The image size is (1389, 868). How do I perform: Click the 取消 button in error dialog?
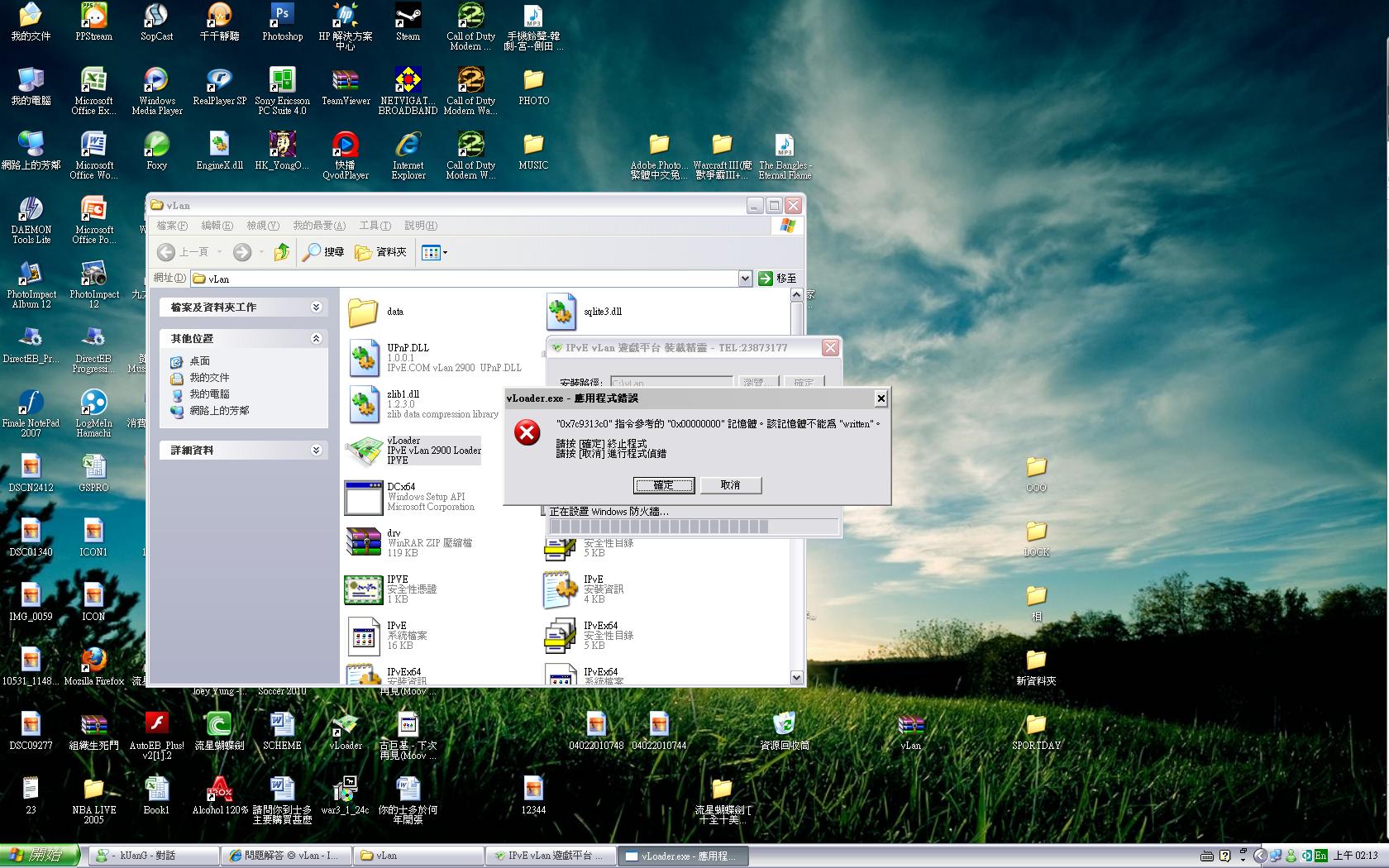(x=730, y=485)
